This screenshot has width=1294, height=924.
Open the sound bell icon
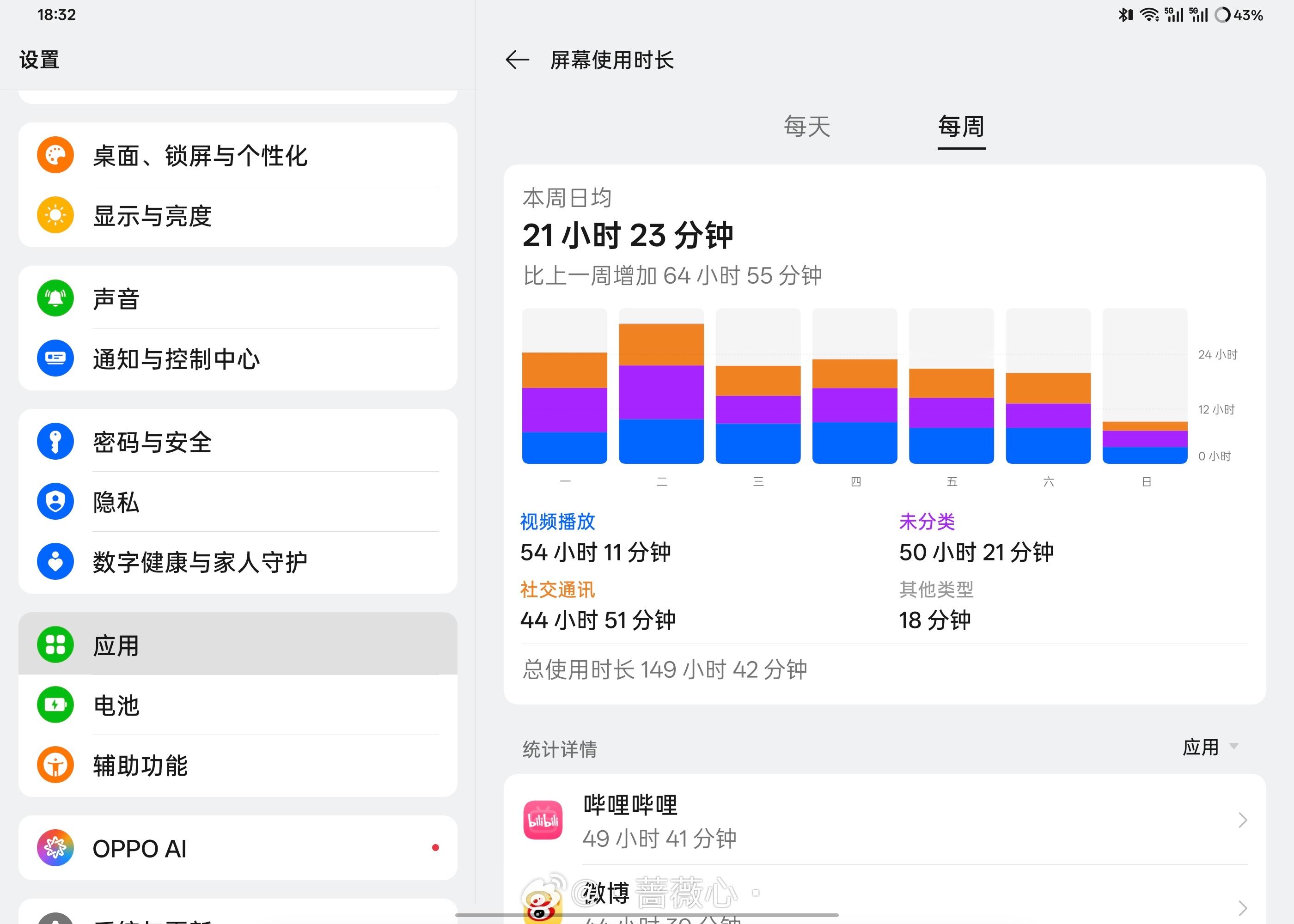coord(55,298)
